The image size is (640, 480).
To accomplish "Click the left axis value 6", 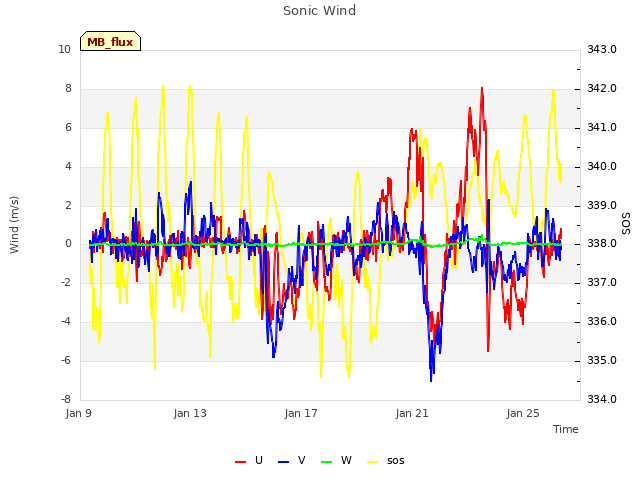I will [68, 128].
